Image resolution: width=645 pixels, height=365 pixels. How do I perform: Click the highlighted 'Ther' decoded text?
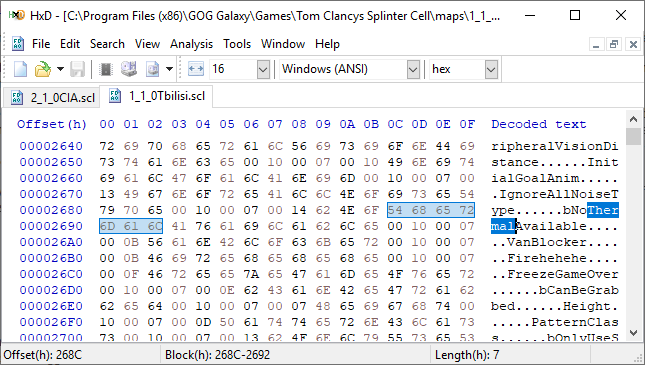pyautogui.click(x=603, y=210)
